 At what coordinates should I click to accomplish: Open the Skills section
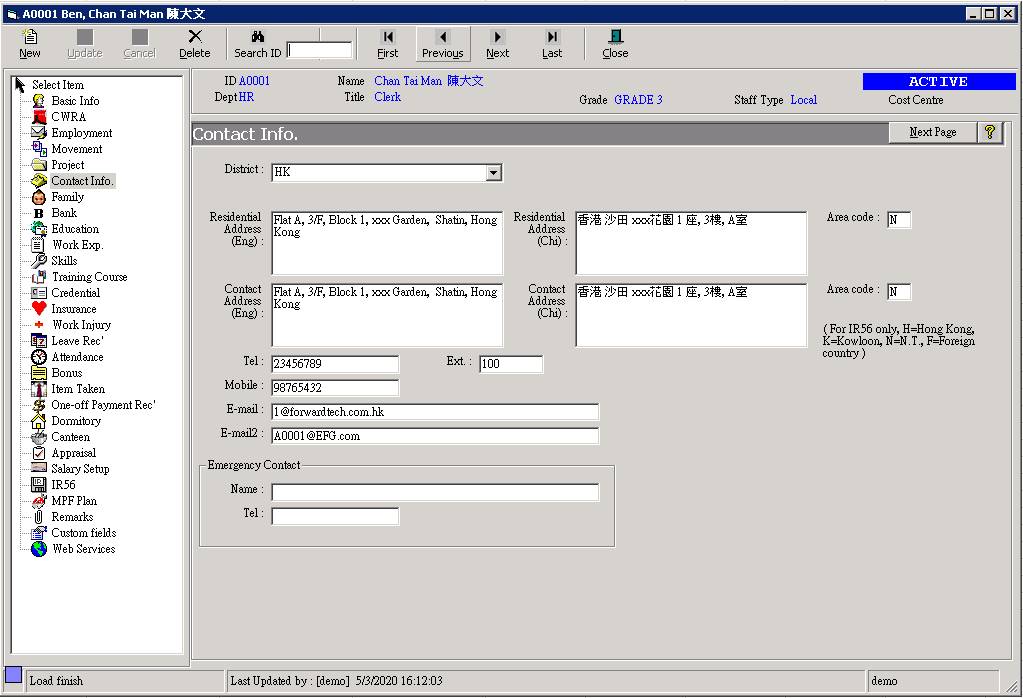coord(64,260)
